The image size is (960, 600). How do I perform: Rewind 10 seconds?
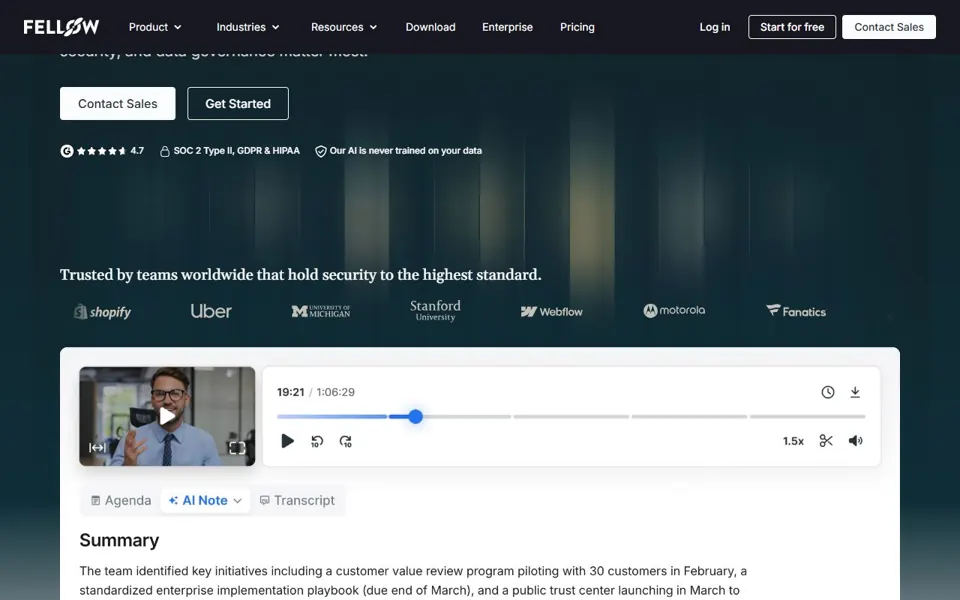point(317,441)
